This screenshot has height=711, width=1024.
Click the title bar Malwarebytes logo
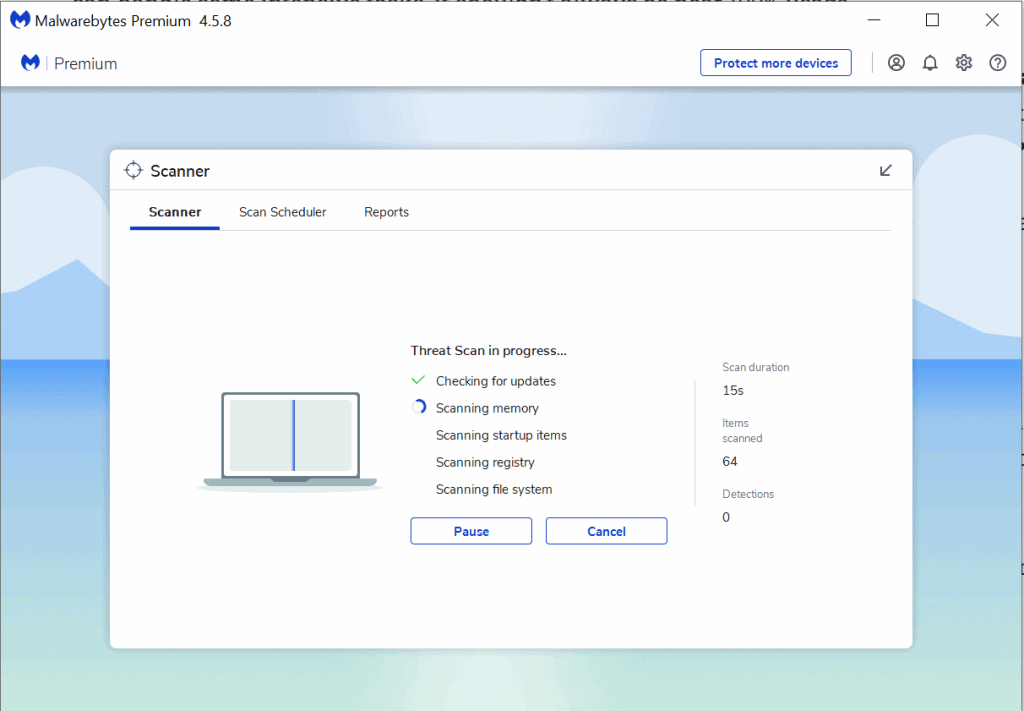click(x=20, y=20)
